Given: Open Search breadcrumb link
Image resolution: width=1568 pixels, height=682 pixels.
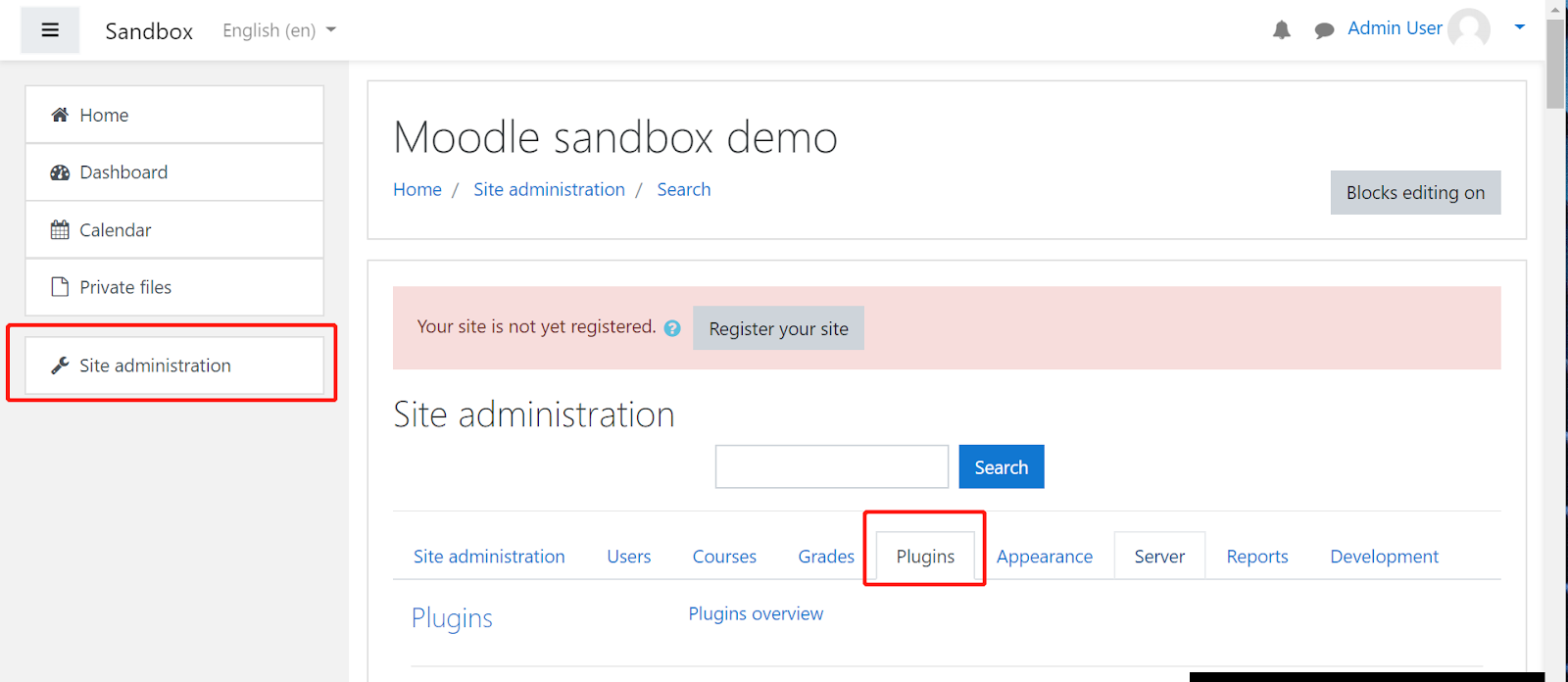Looking at the screenshot, I should click(684, 189).
